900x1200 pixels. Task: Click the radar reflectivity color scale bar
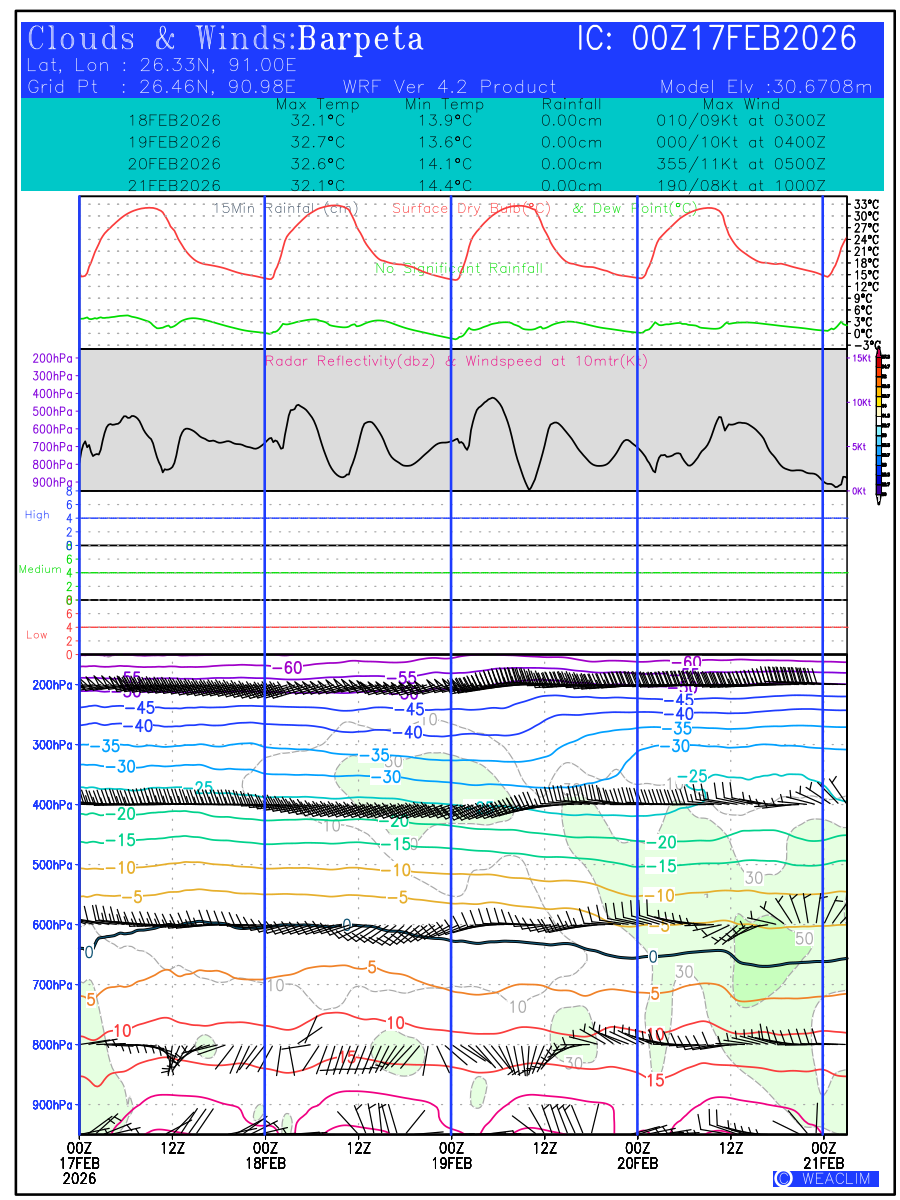(x=879, y=424)
